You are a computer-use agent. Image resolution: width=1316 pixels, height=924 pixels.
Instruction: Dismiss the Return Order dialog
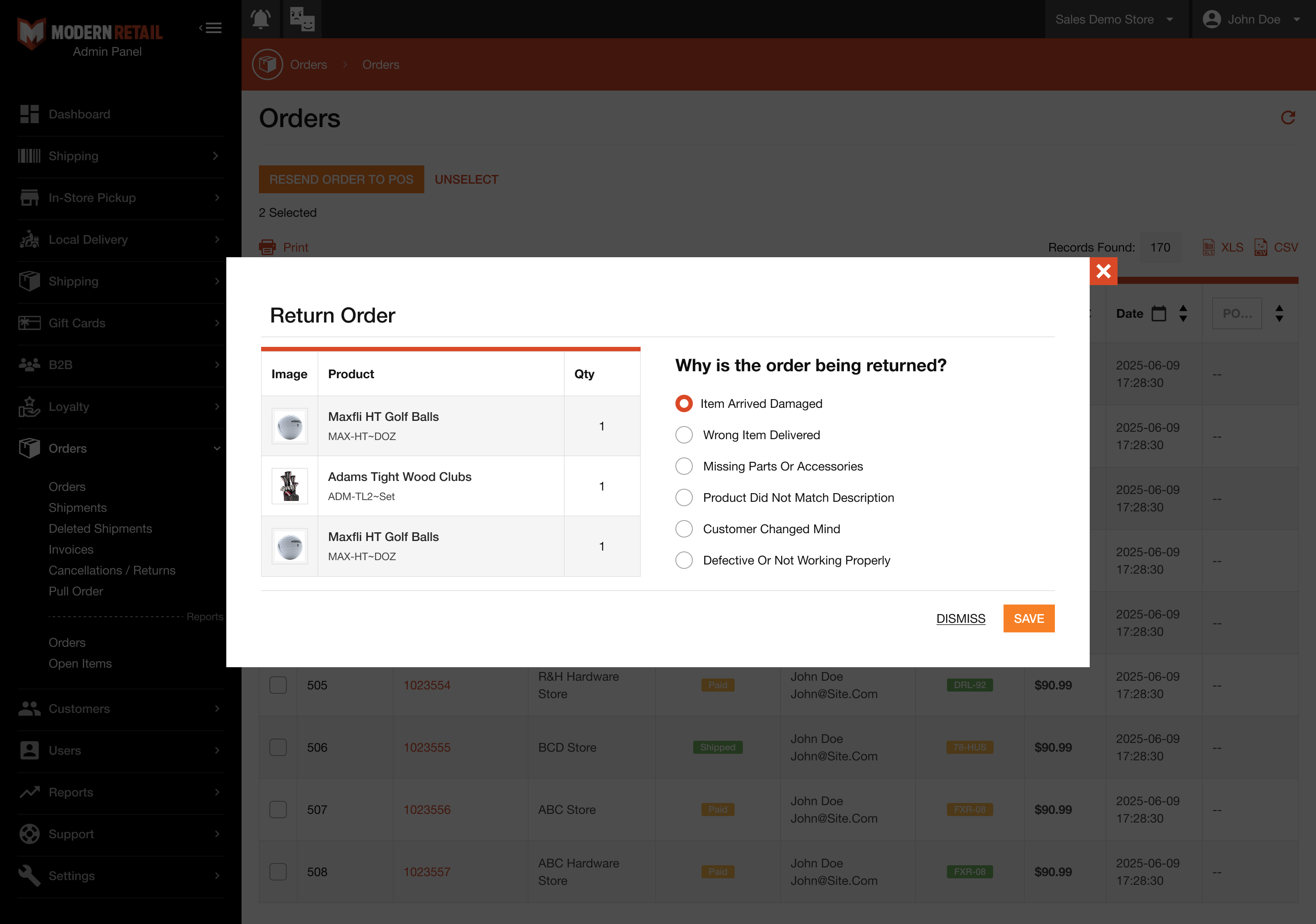point(960,618)
